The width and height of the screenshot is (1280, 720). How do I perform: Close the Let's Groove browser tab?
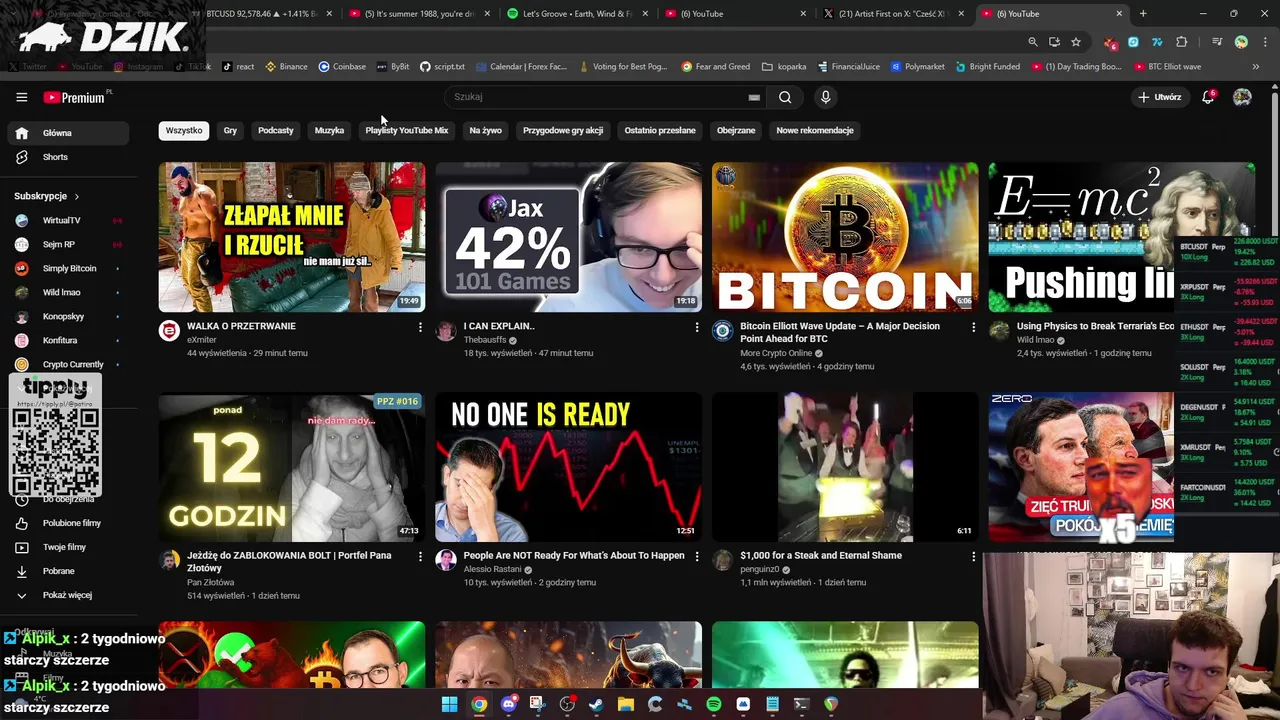[645, 14]
